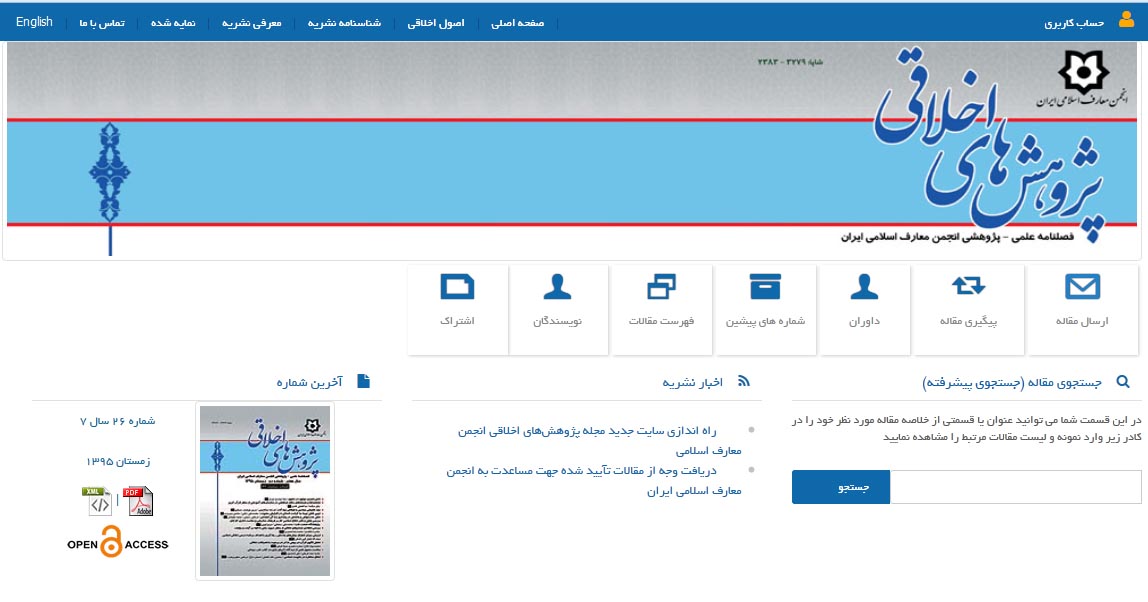This screenshot has height=602, width=1148.
Task: Switch language to English
Action: (x=34, y=22)
